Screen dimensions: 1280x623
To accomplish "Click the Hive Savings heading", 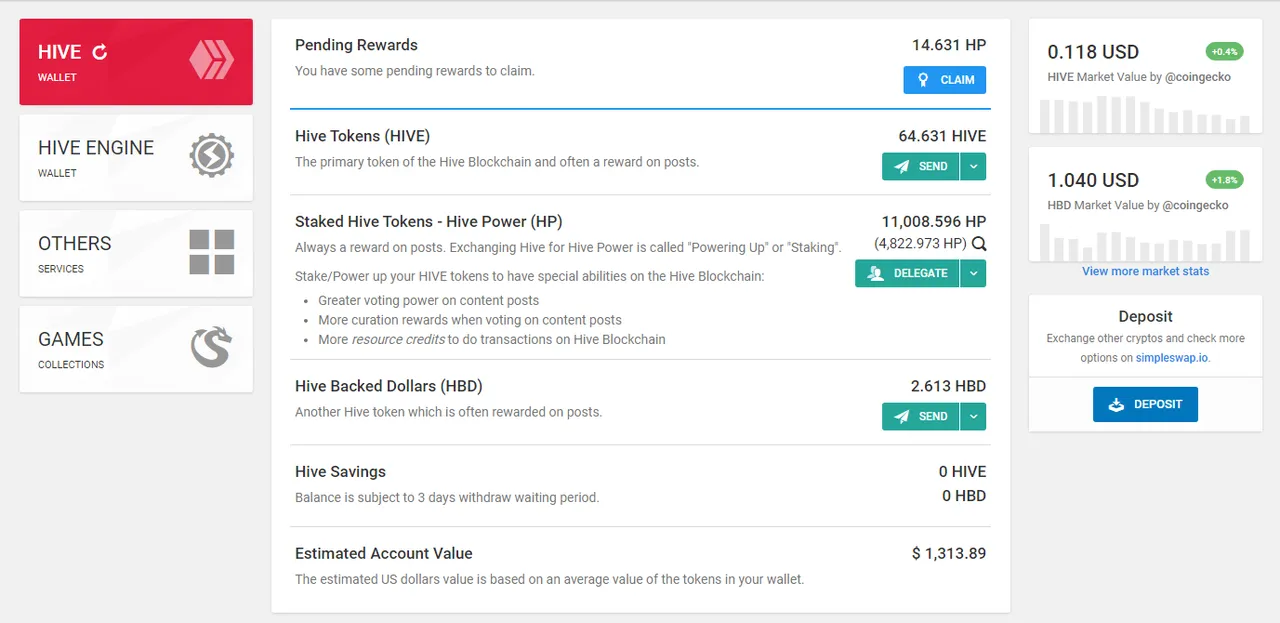I will click(340, 472).
